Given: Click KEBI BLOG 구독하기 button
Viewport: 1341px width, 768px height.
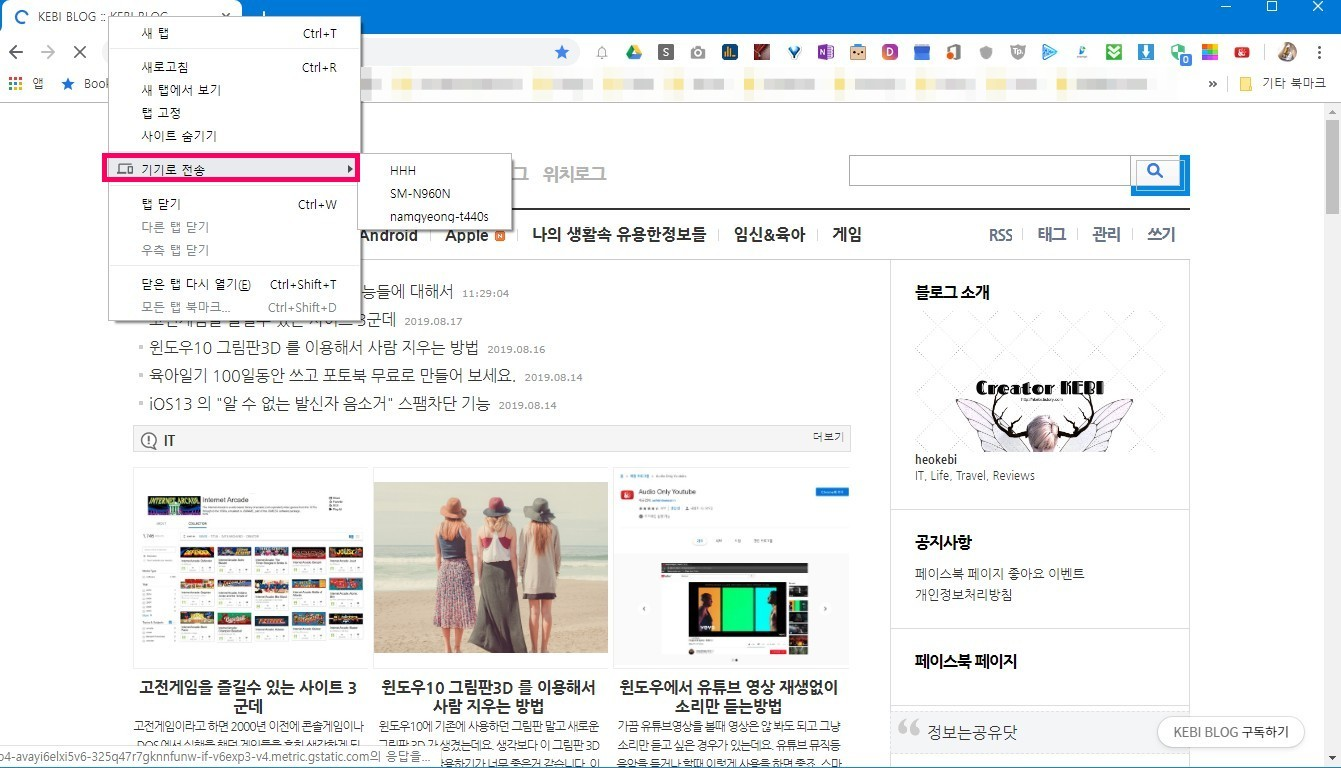Looking at the screenshot, I should click(1230, 731).
